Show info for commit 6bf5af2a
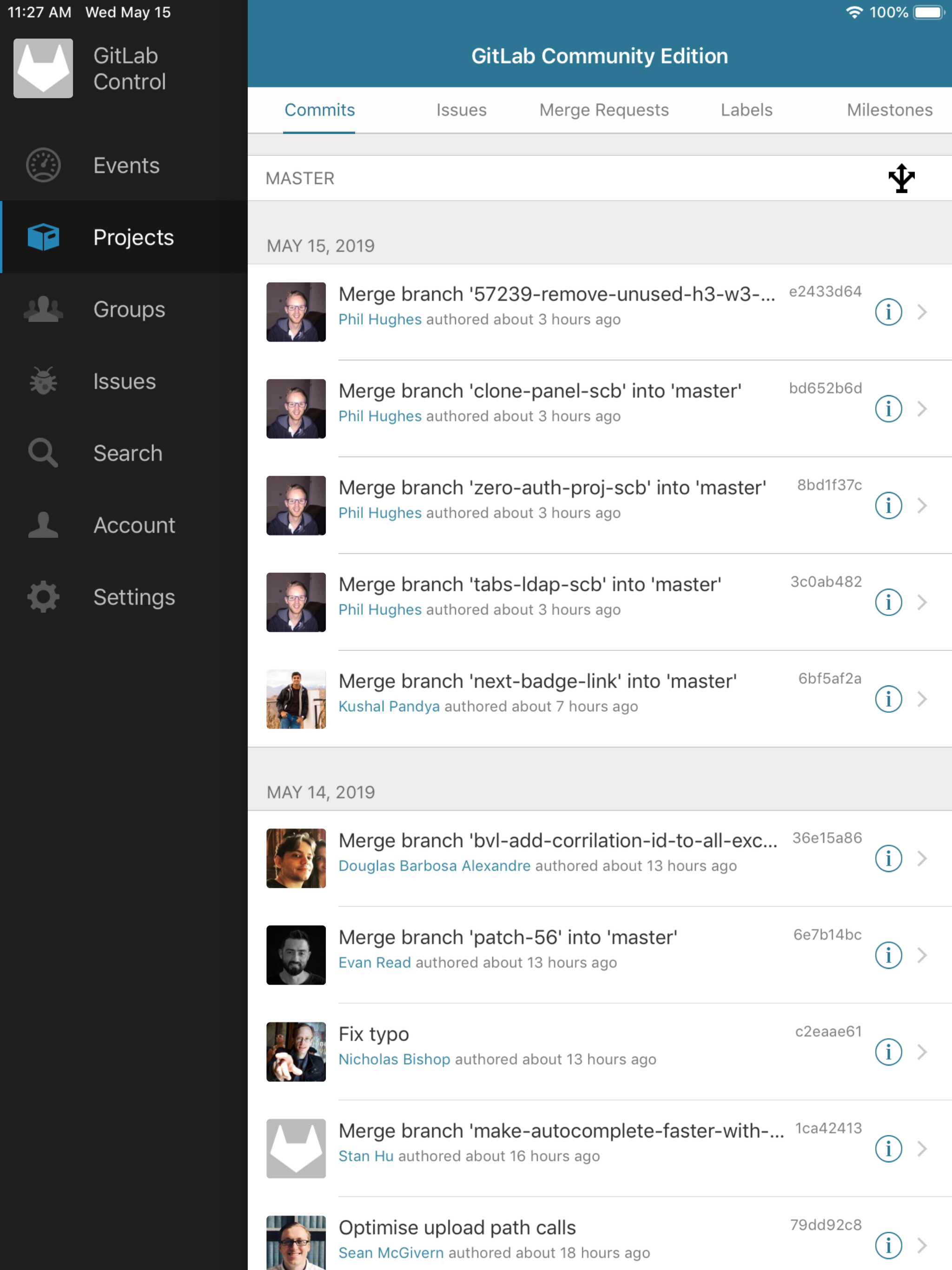952x1270 pixels. pos(888,699)
